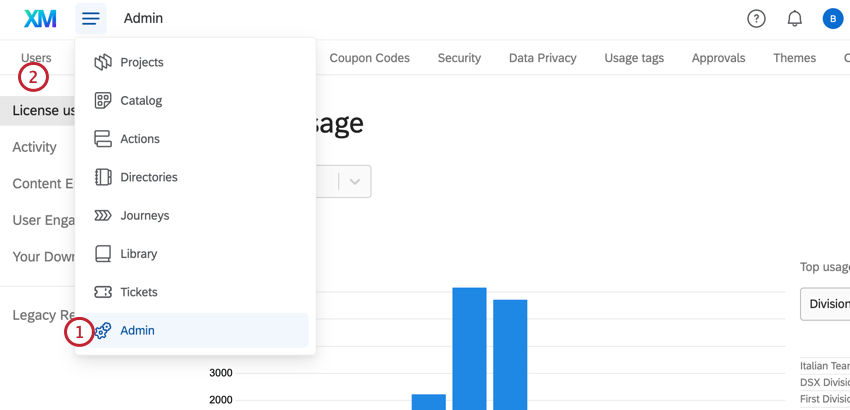Click the Journeys arrows icon
850x410 pixels.
pos(103,216)
